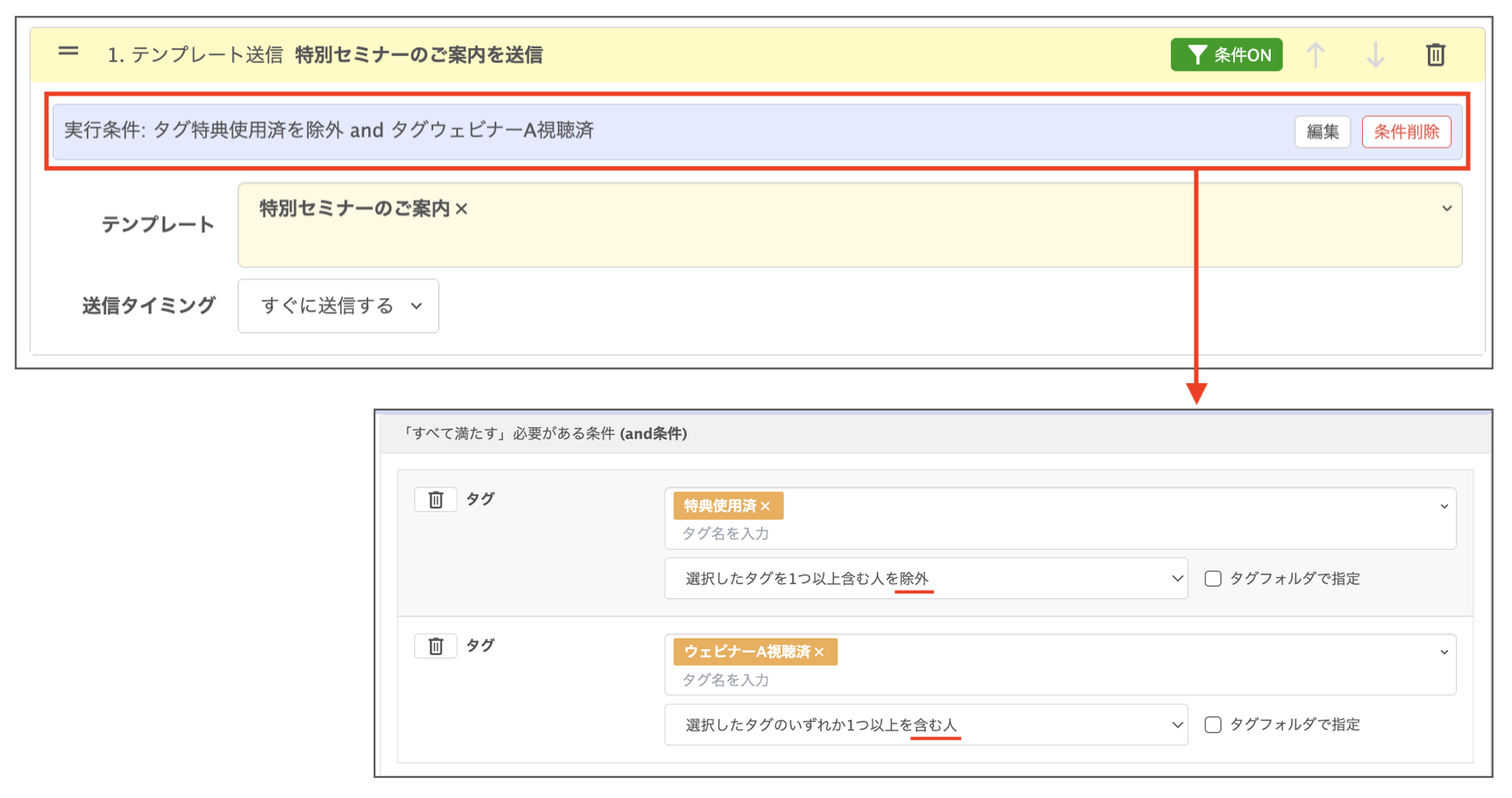This screenshot has width=1512, height=798.
Task: Click the tag name input under ウェビナーA視聴済
Action: tap(877, 680)
